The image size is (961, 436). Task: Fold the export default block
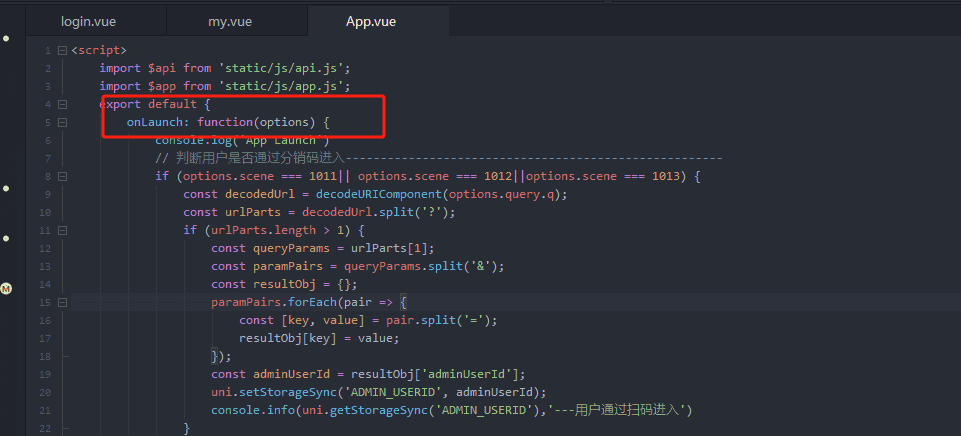coord(62,104)
